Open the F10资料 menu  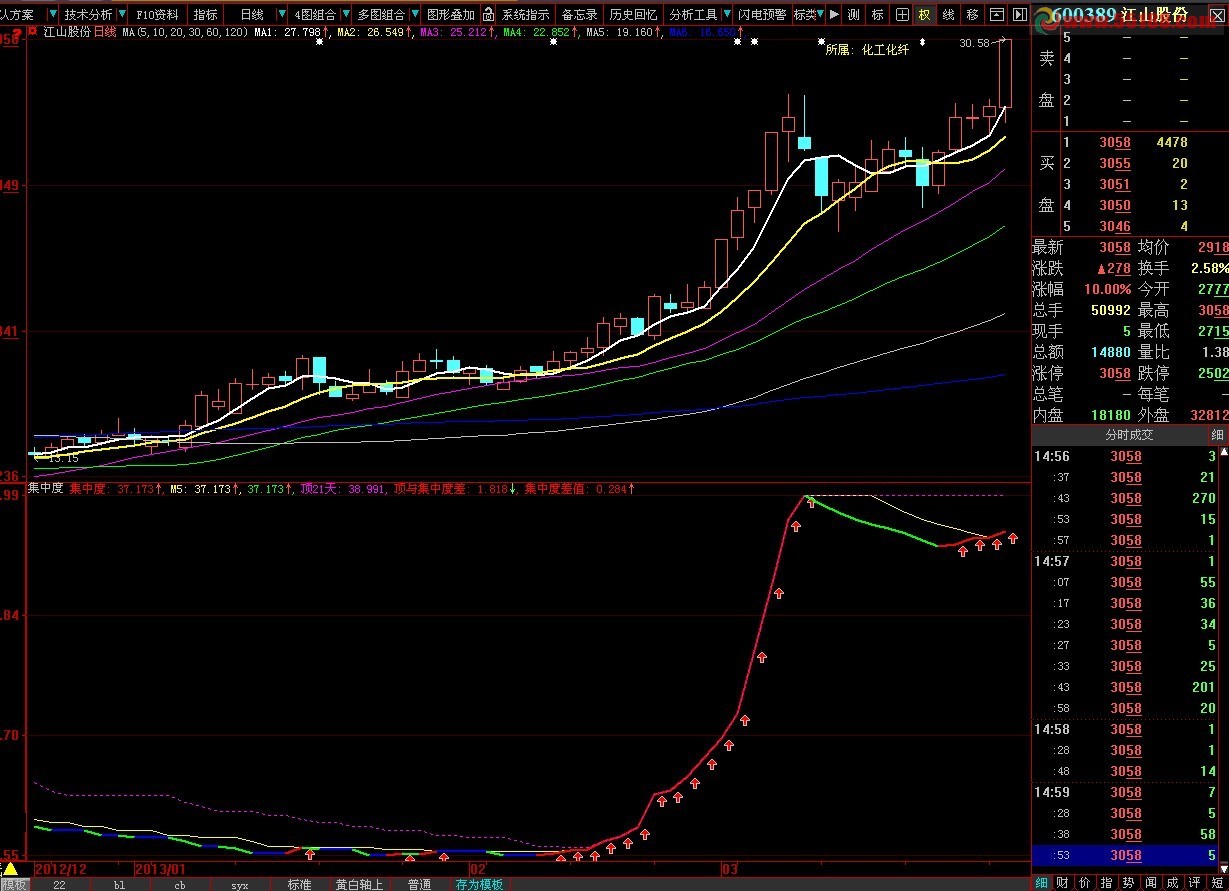click(158, 15)
